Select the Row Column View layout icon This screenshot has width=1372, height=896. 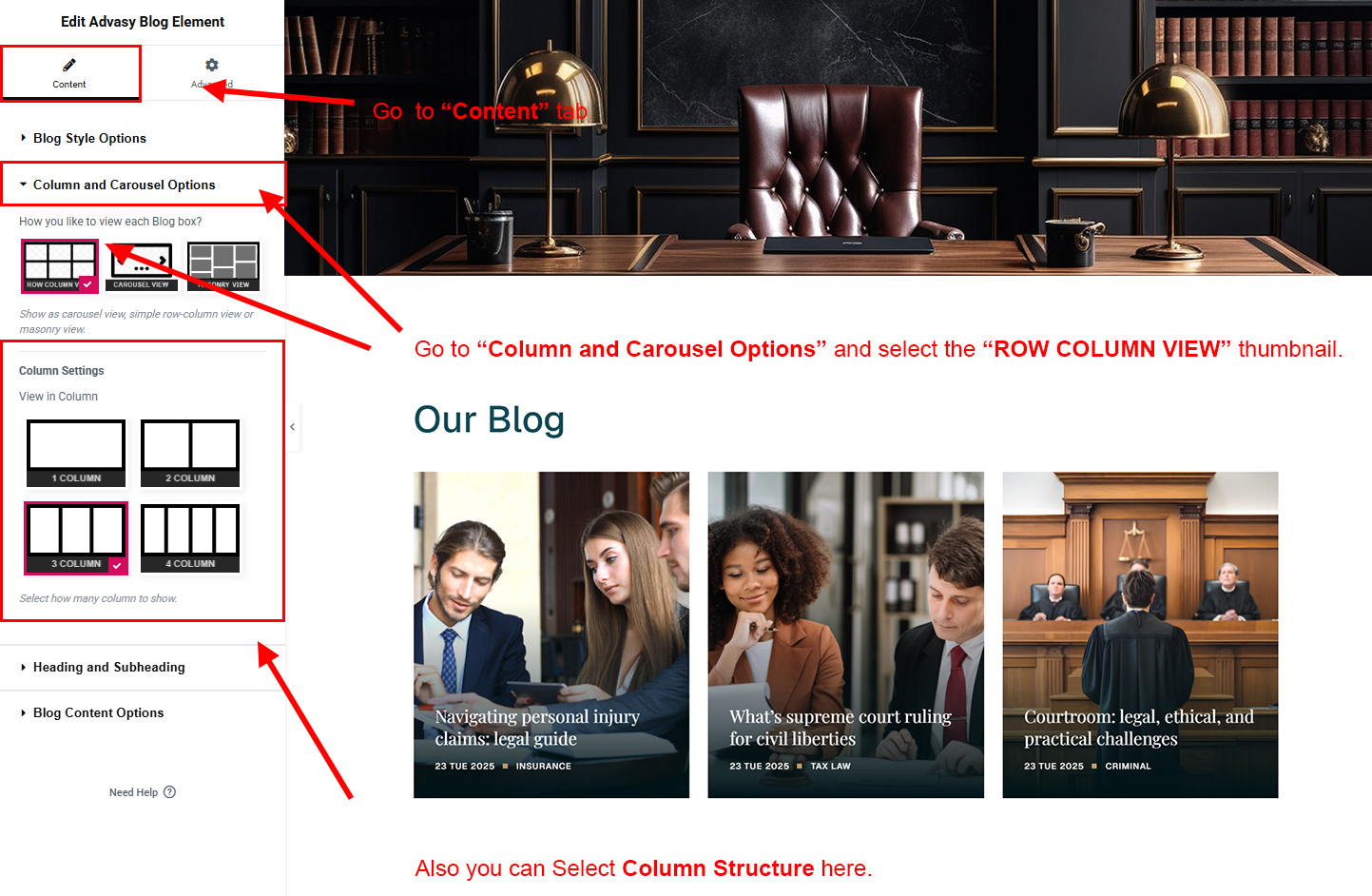coord(60,266)
